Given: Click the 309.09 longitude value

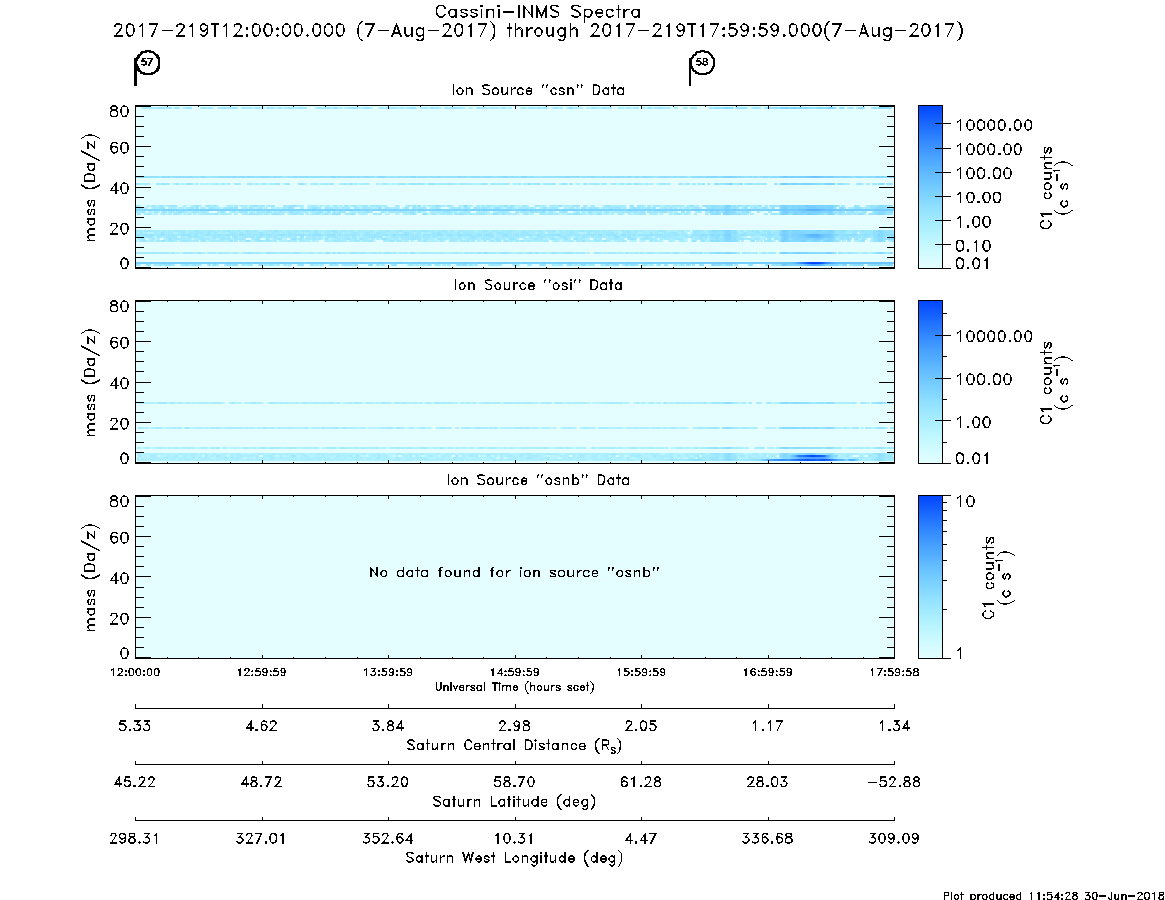Looking at the screenshot, I should 894,838.
